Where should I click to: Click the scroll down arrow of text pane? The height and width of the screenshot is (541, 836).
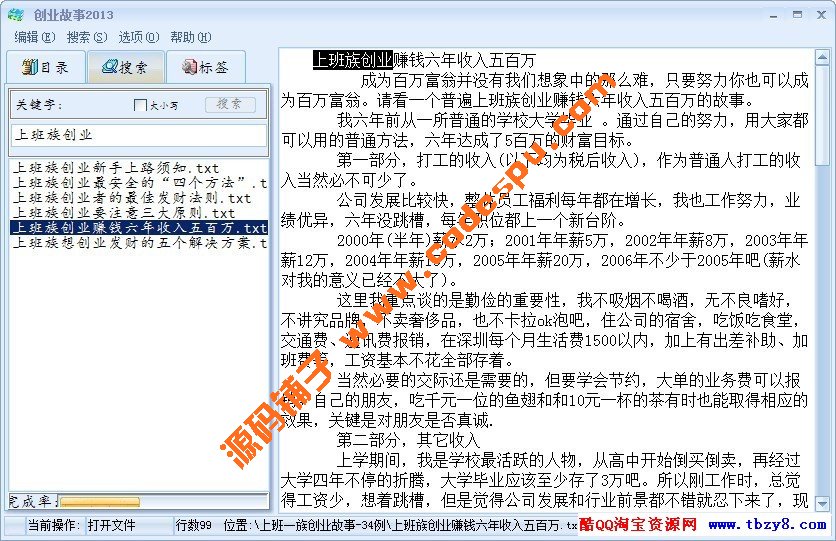pyautogui.click(x=822, y=503)
